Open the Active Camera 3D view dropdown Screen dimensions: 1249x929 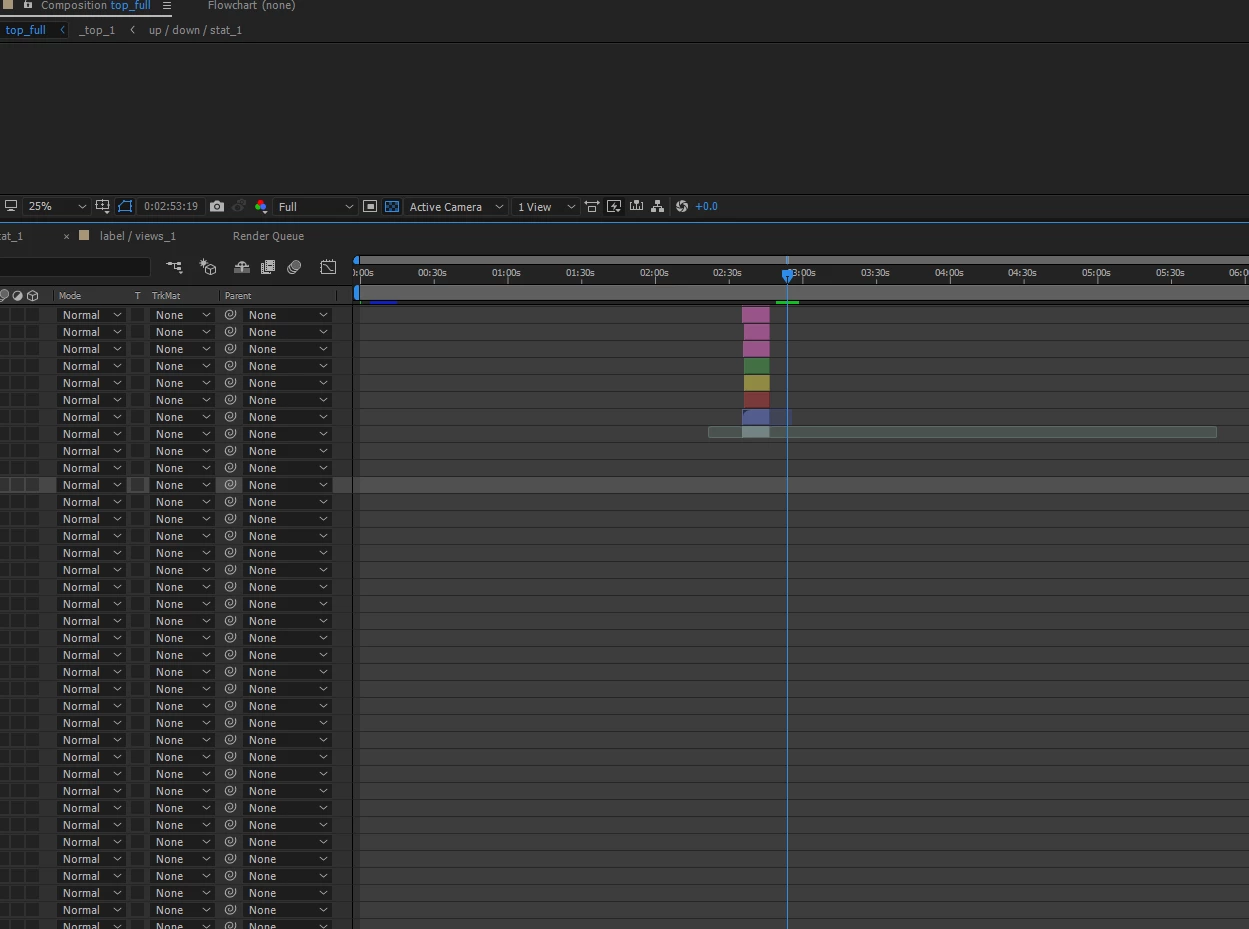point(456,206)
